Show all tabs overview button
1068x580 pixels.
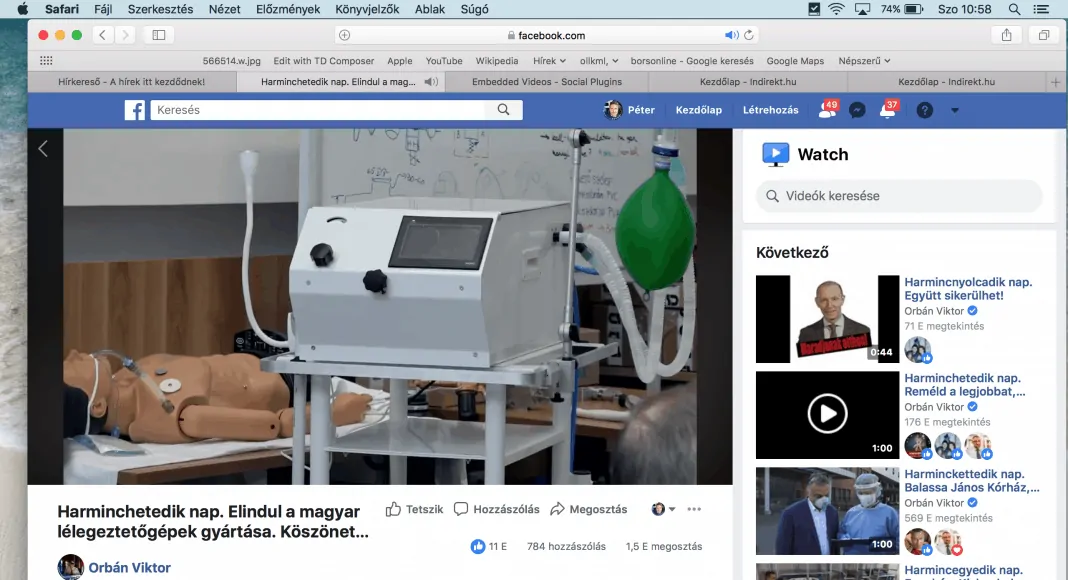point(1043,35)
